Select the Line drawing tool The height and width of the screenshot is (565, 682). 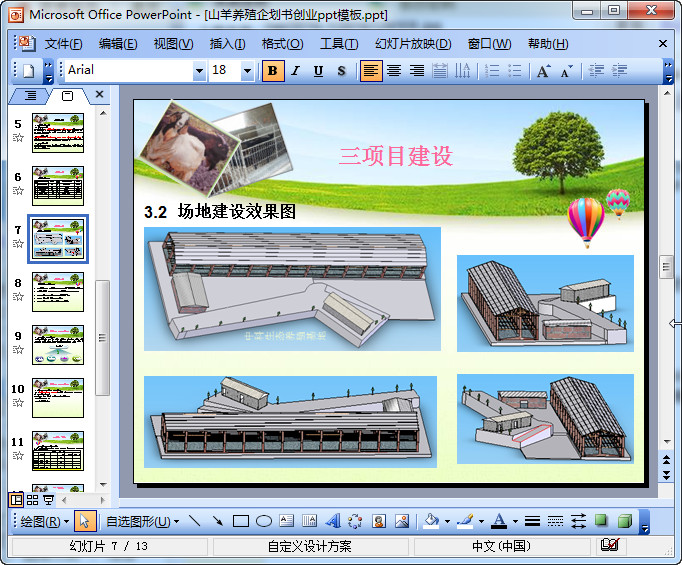pos(194,521)
